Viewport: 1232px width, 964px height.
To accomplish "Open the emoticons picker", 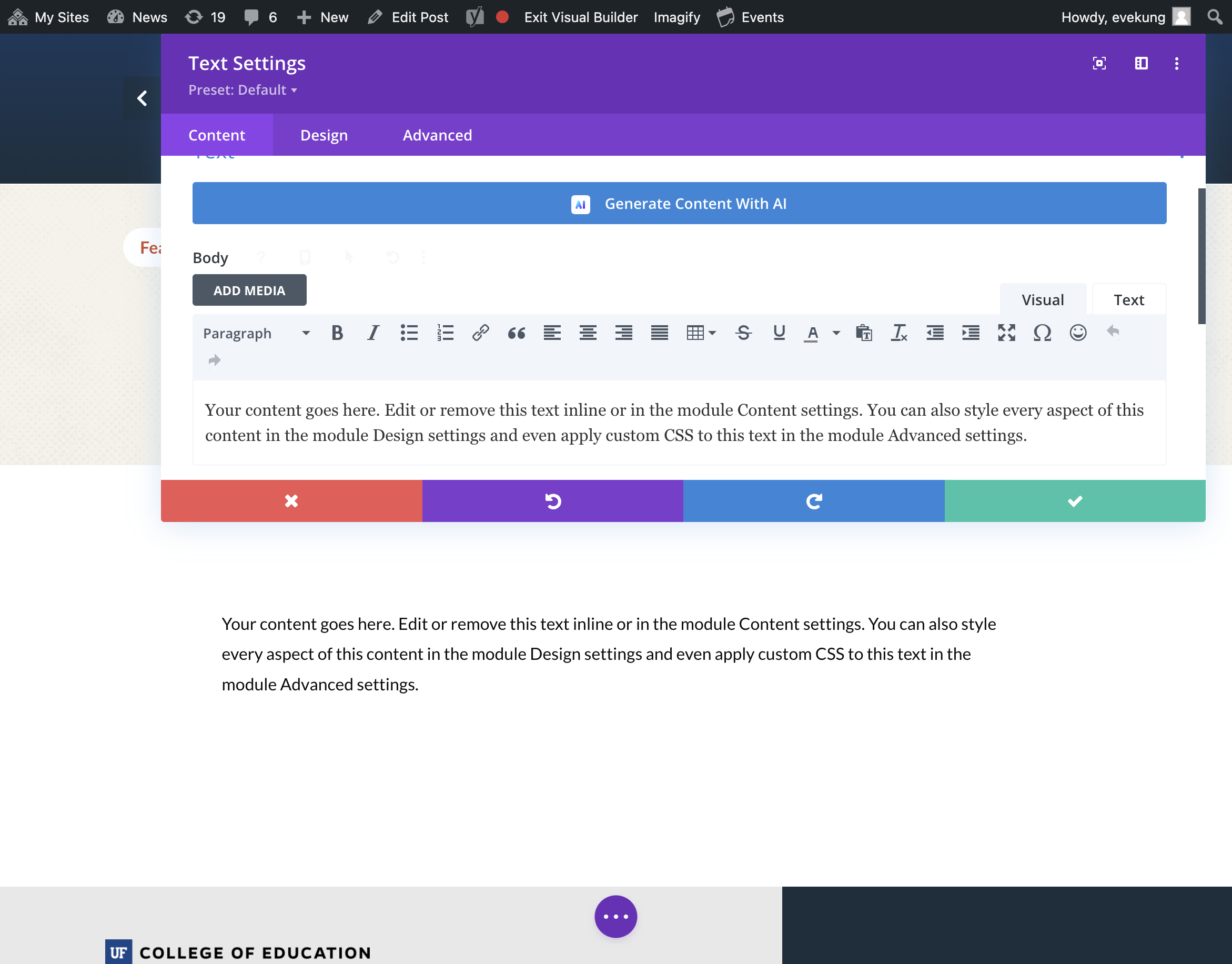I will pos(1078,333).
